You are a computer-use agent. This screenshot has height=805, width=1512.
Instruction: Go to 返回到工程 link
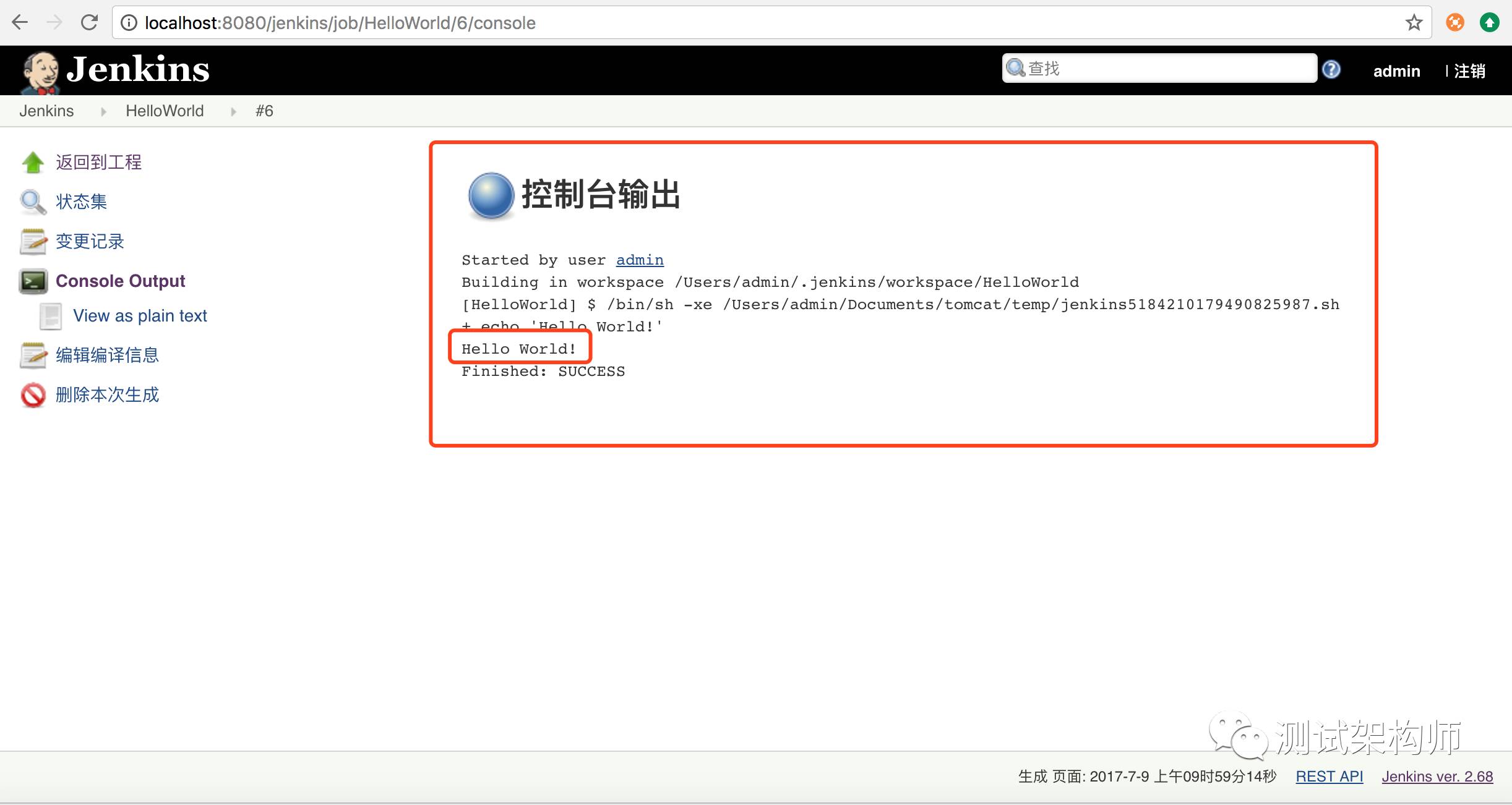pos(99,163)
